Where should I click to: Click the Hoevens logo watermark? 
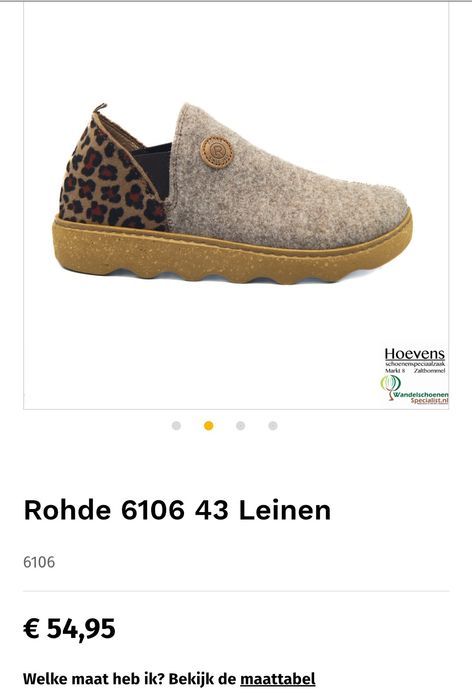pos(415,354)
